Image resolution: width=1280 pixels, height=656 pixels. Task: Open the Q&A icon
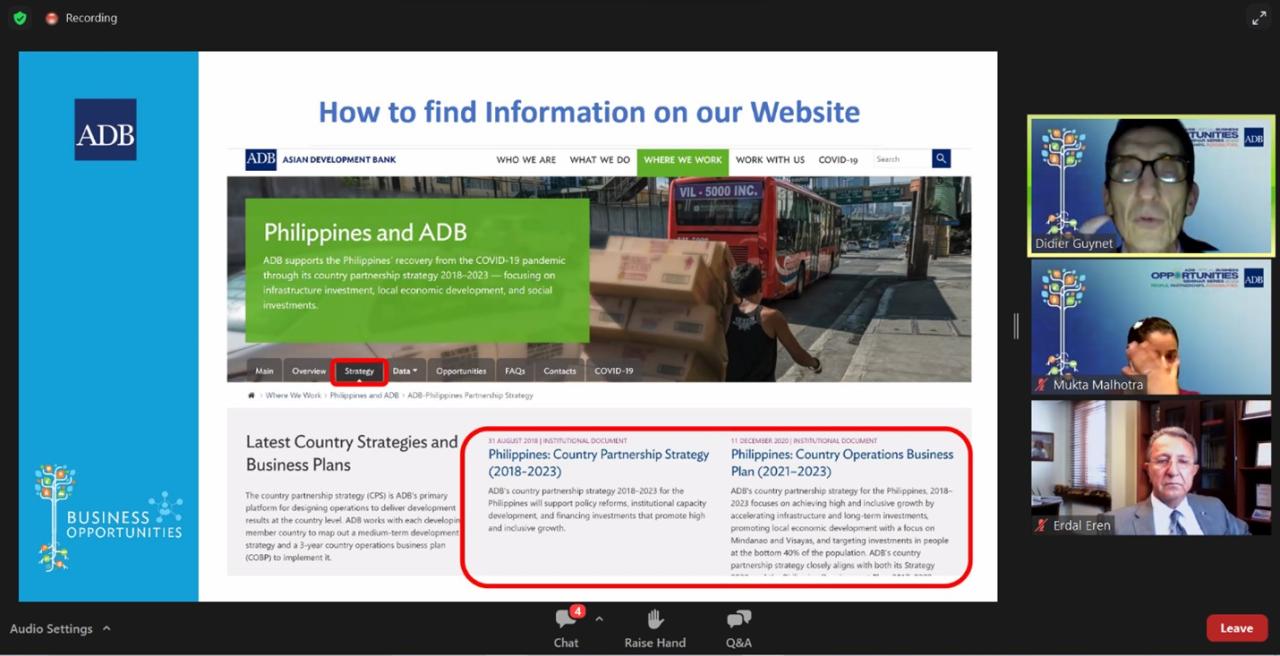click(739, 619)
